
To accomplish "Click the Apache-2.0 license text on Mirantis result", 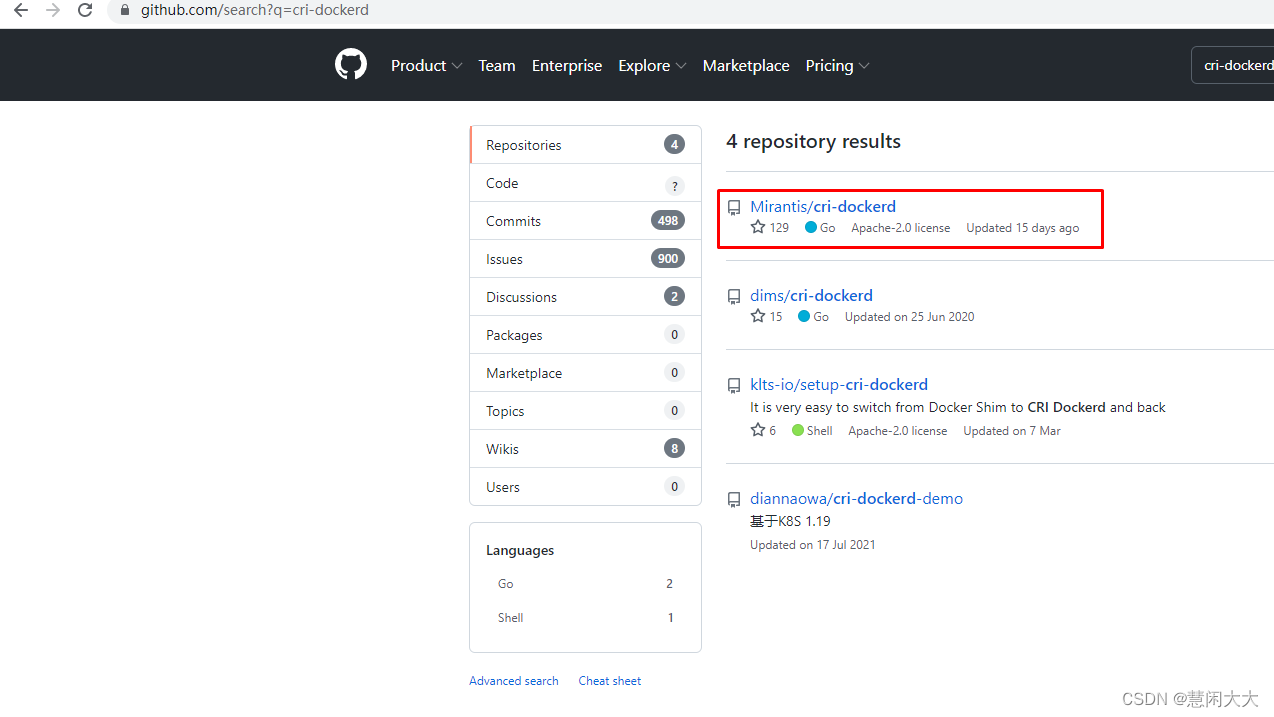I will [x=901, y=227].
